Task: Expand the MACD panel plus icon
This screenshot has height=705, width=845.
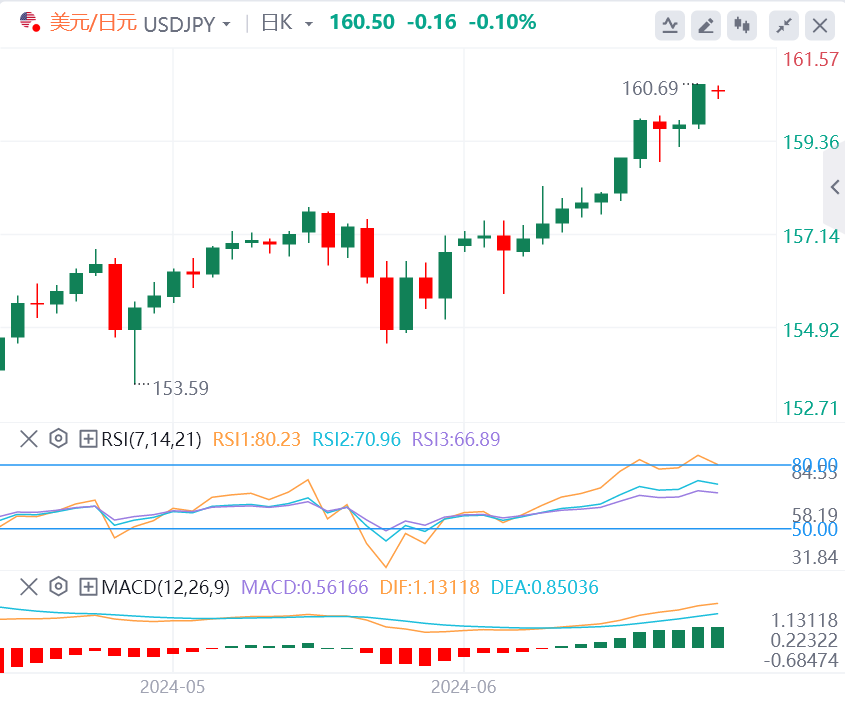Action: pos(88,586)
